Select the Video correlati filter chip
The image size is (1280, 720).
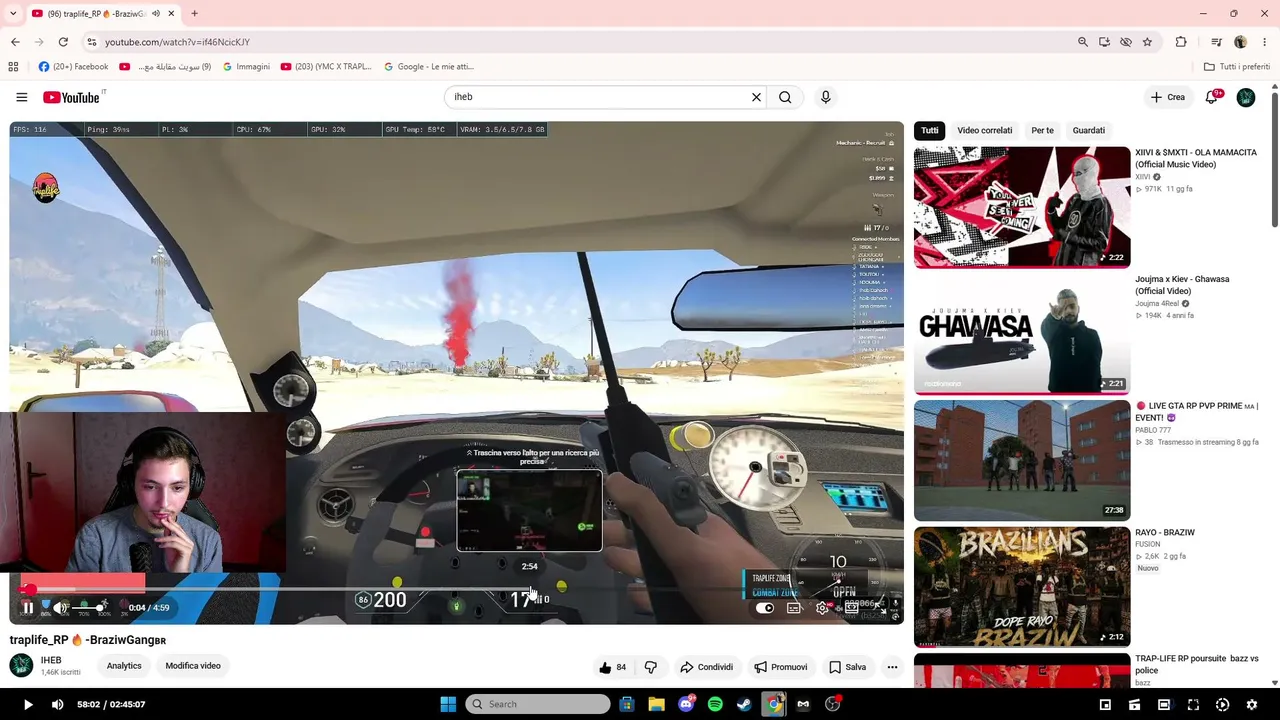pos(984,130)
